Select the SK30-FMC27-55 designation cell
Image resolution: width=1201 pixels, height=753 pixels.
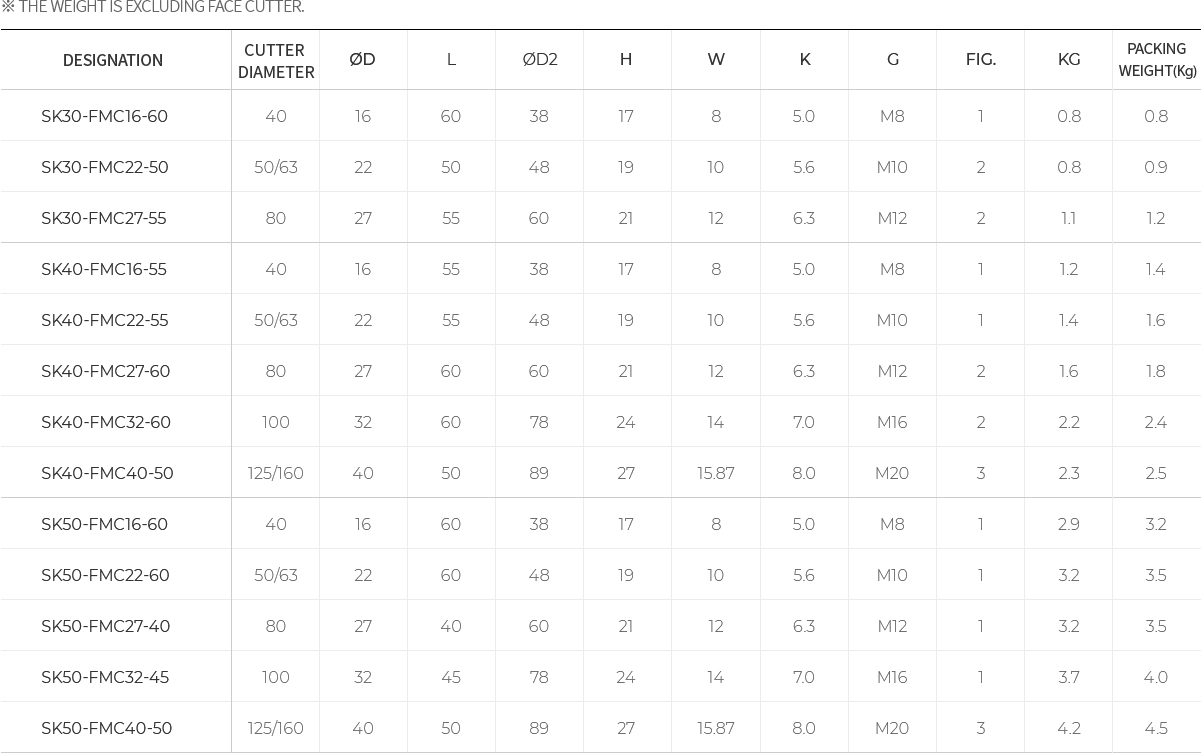pos(104,218)
